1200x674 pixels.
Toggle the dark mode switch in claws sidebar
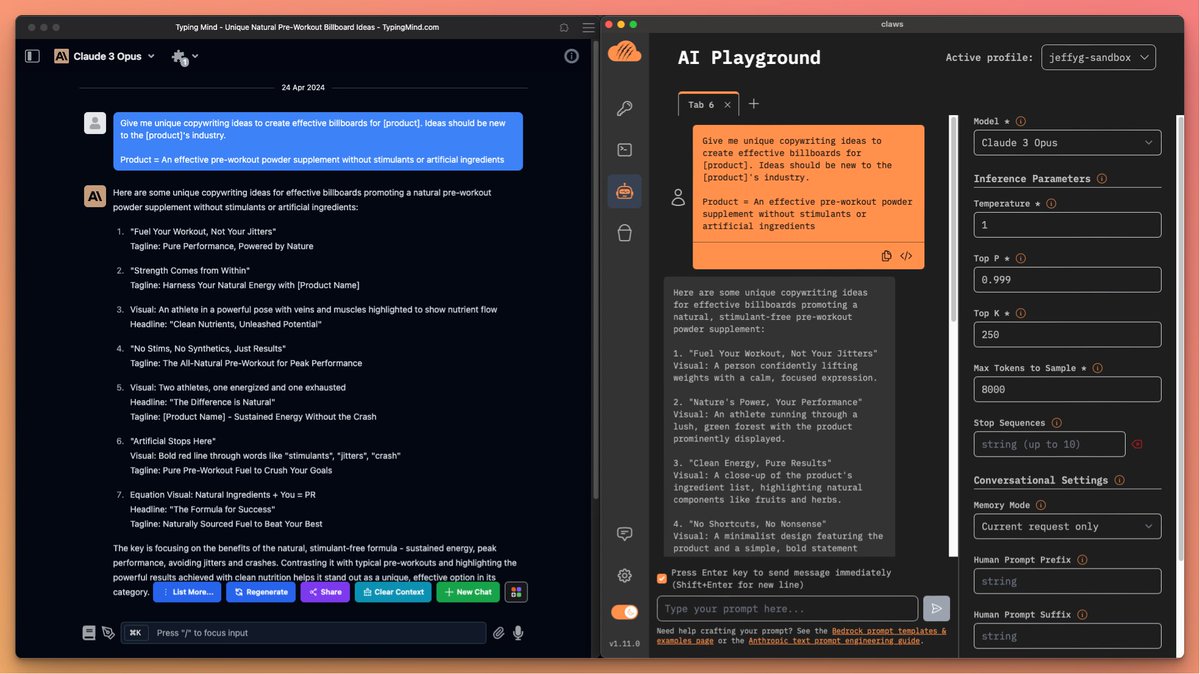point(624,612)
